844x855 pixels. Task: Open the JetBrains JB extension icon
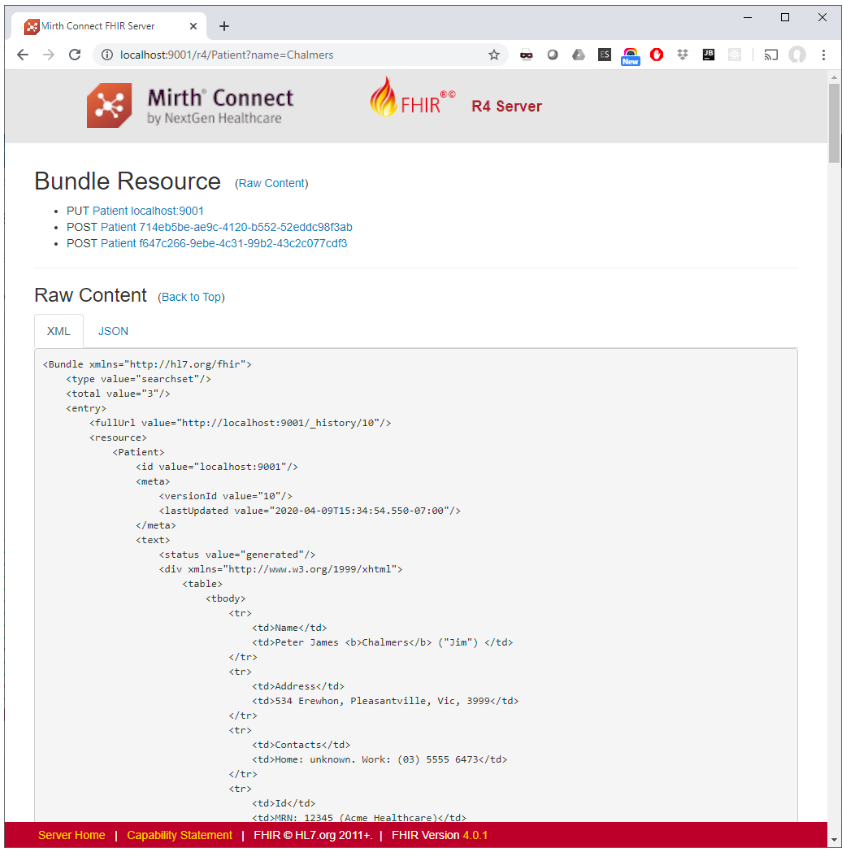tap(708, 55)
